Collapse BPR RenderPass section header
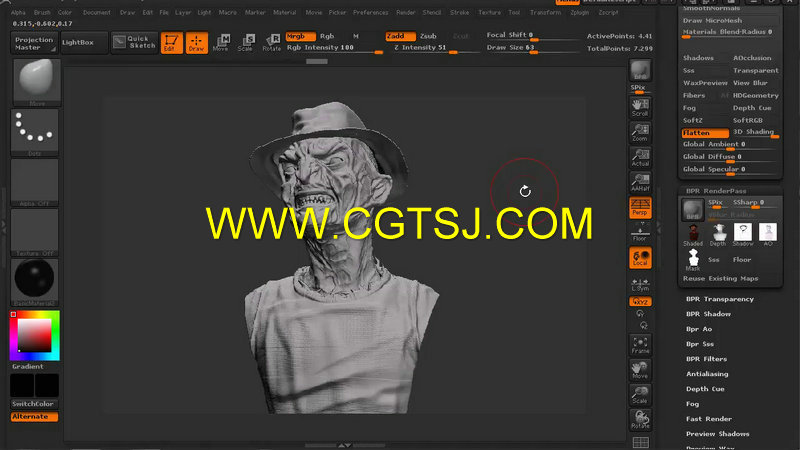Image resolution: width=800 pixels, height=450 pixels. [x=716, y=191]
